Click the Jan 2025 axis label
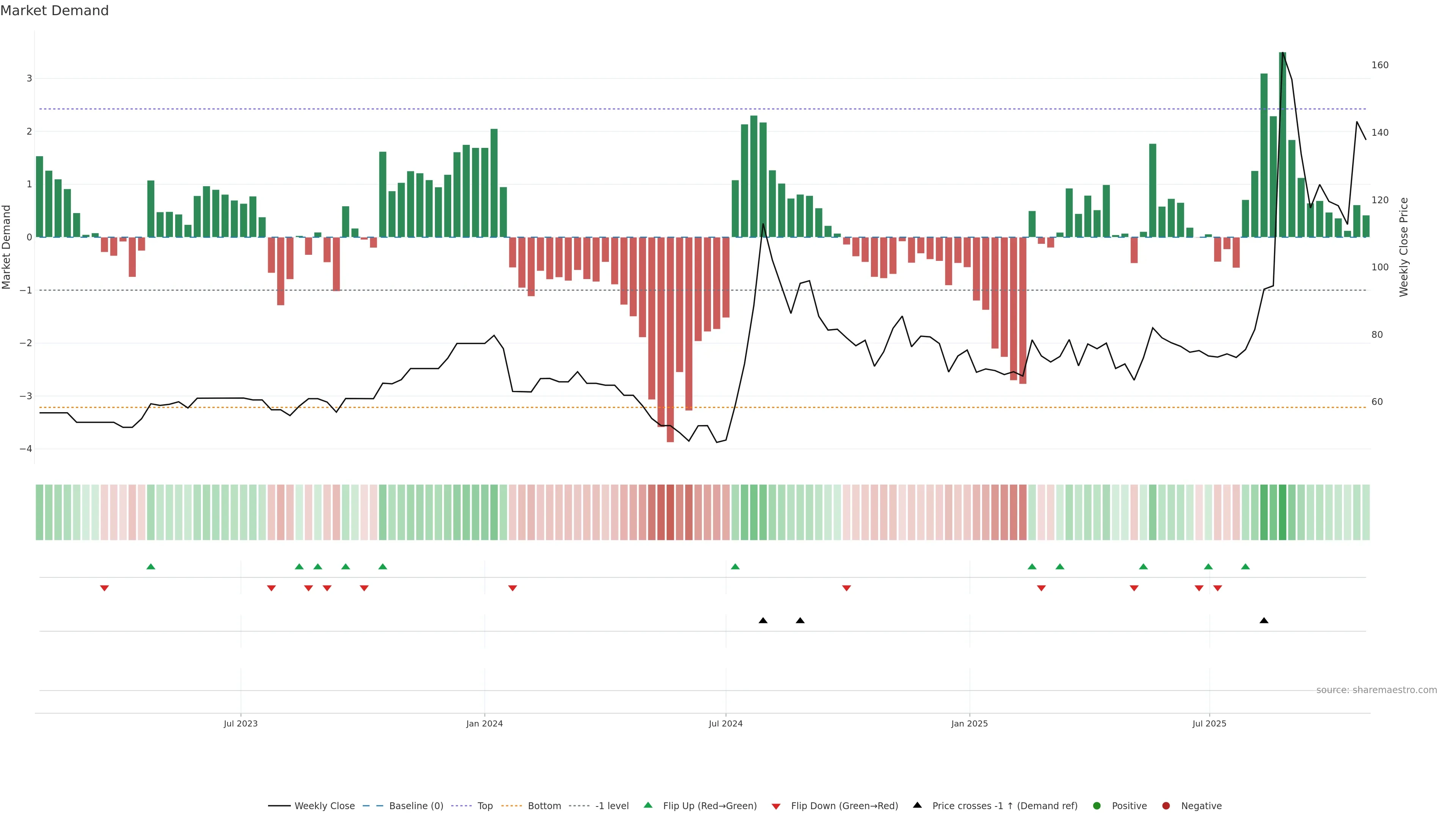This screenshot has width=1456, height=819. tap(970, 724)
